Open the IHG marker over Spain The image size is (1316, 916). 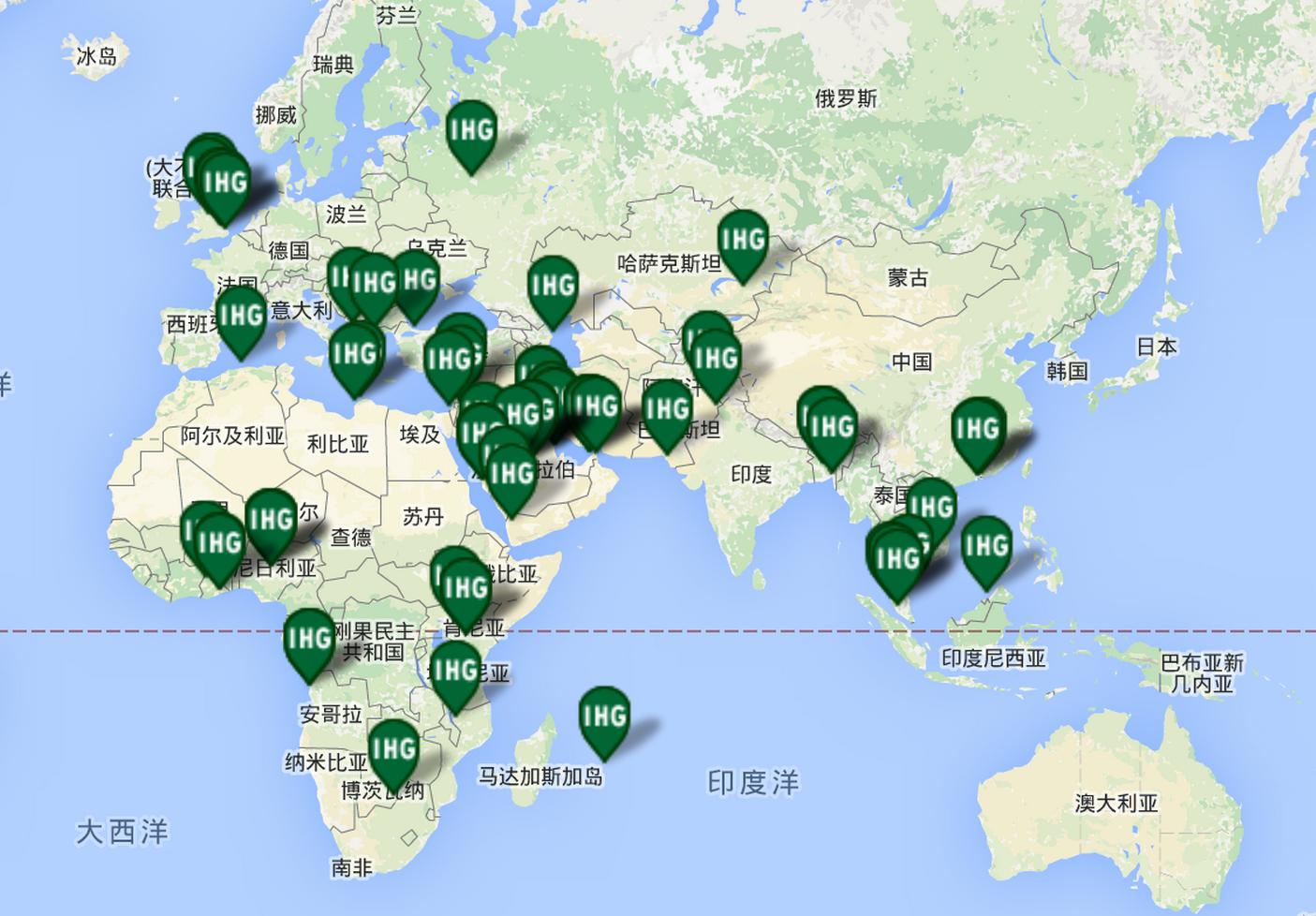(241, 322)
